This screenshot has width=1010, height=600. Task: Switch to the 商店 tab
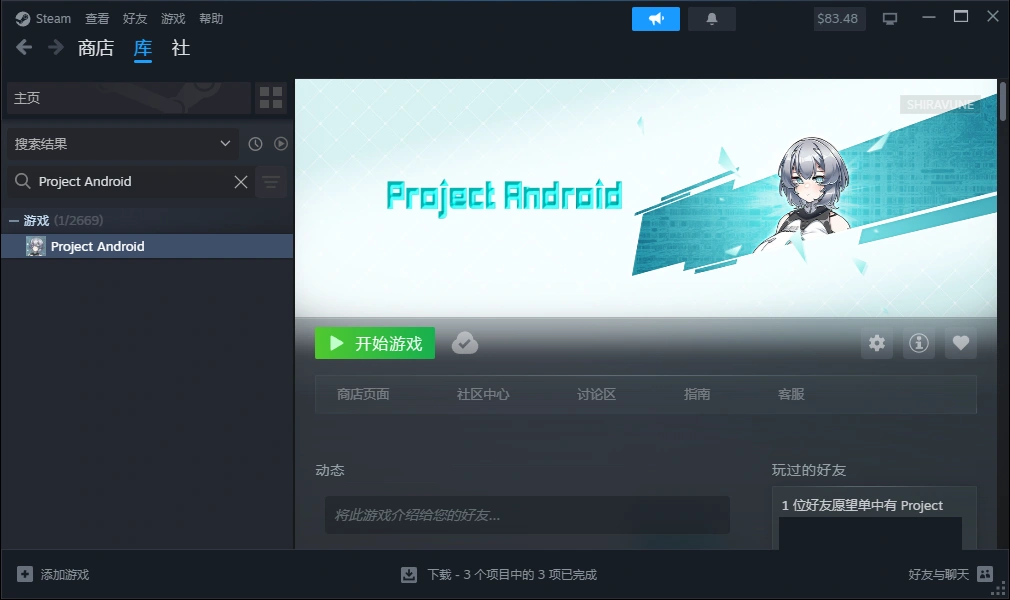(96, 48)
